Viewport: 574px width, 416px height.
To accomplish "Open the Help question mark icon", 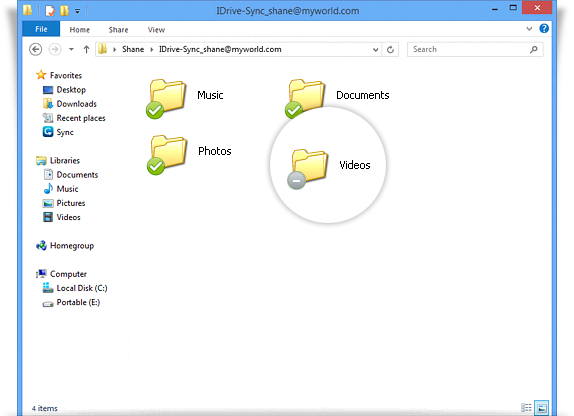I will [544, 29].
